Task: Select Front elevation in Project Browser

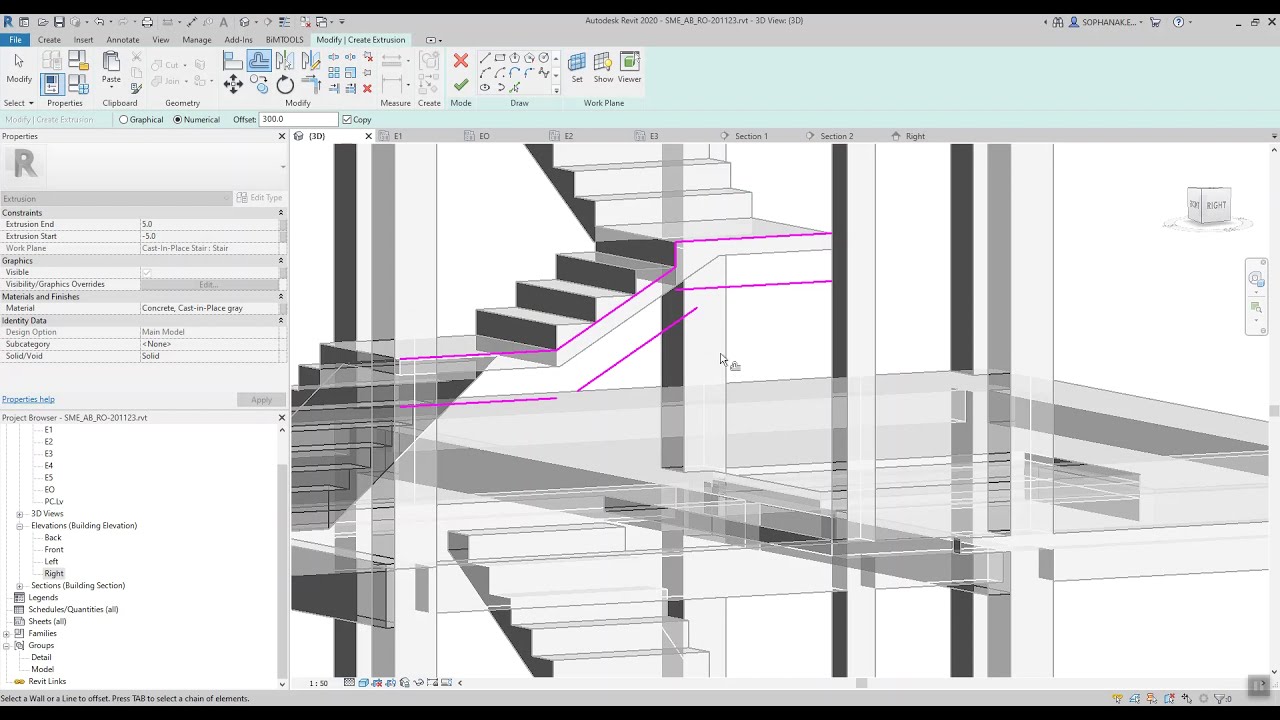Action: (54, 550)
